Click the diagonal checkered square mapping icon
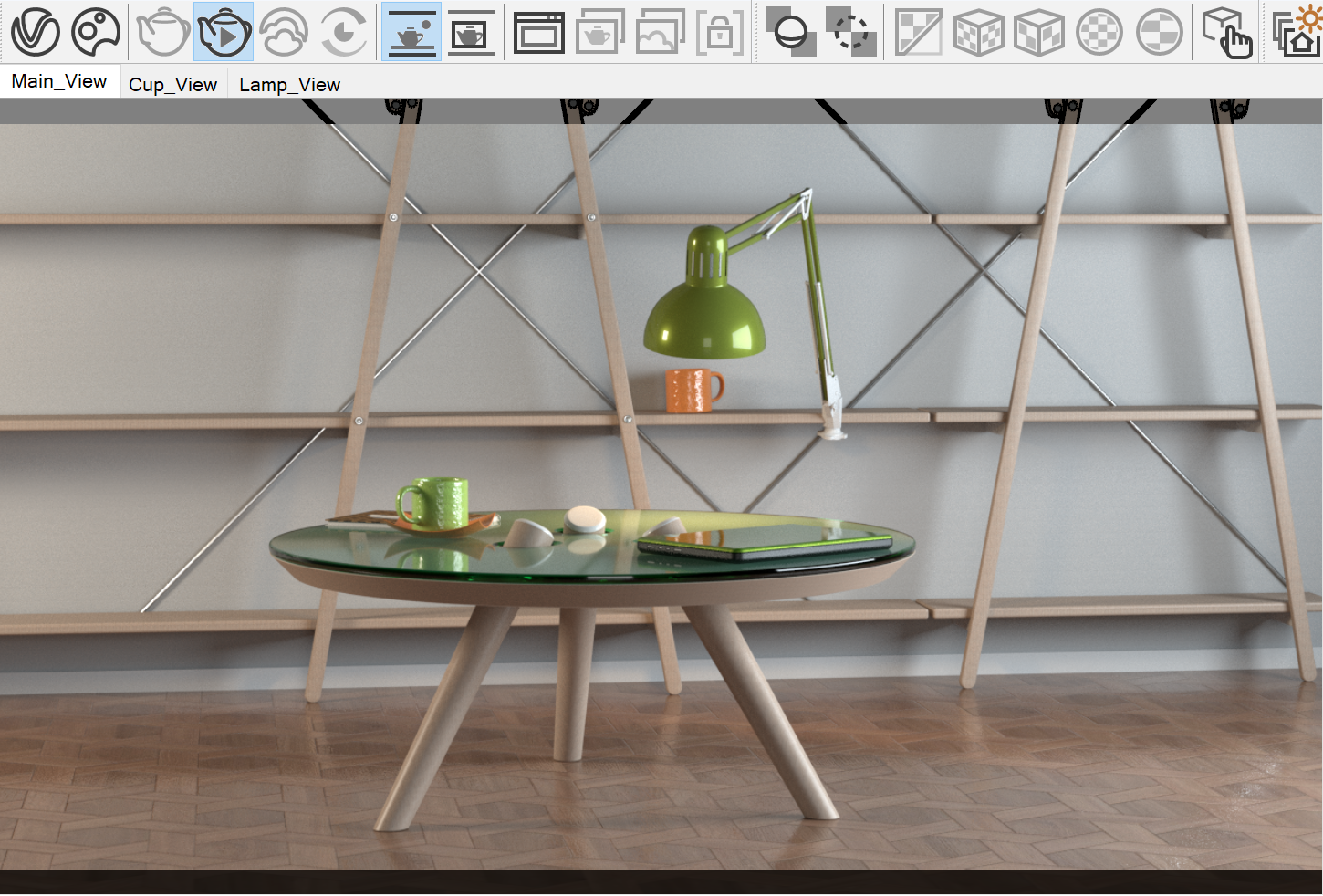Screen dimensions: 1323x896 (x=918, y=32)
